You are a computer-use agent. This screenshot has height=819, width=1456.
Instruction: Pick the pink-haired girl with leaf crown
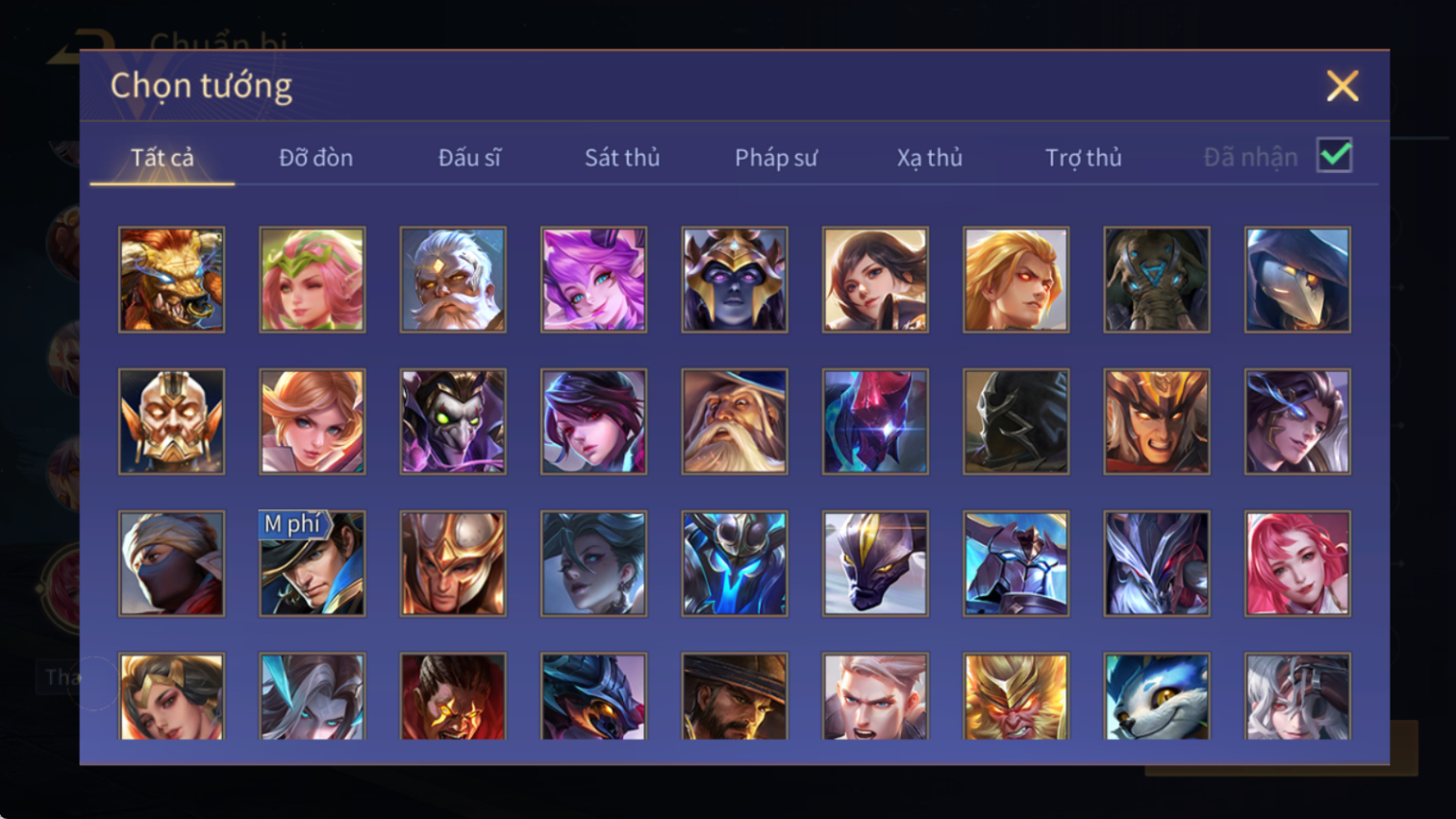coord(313,280)
